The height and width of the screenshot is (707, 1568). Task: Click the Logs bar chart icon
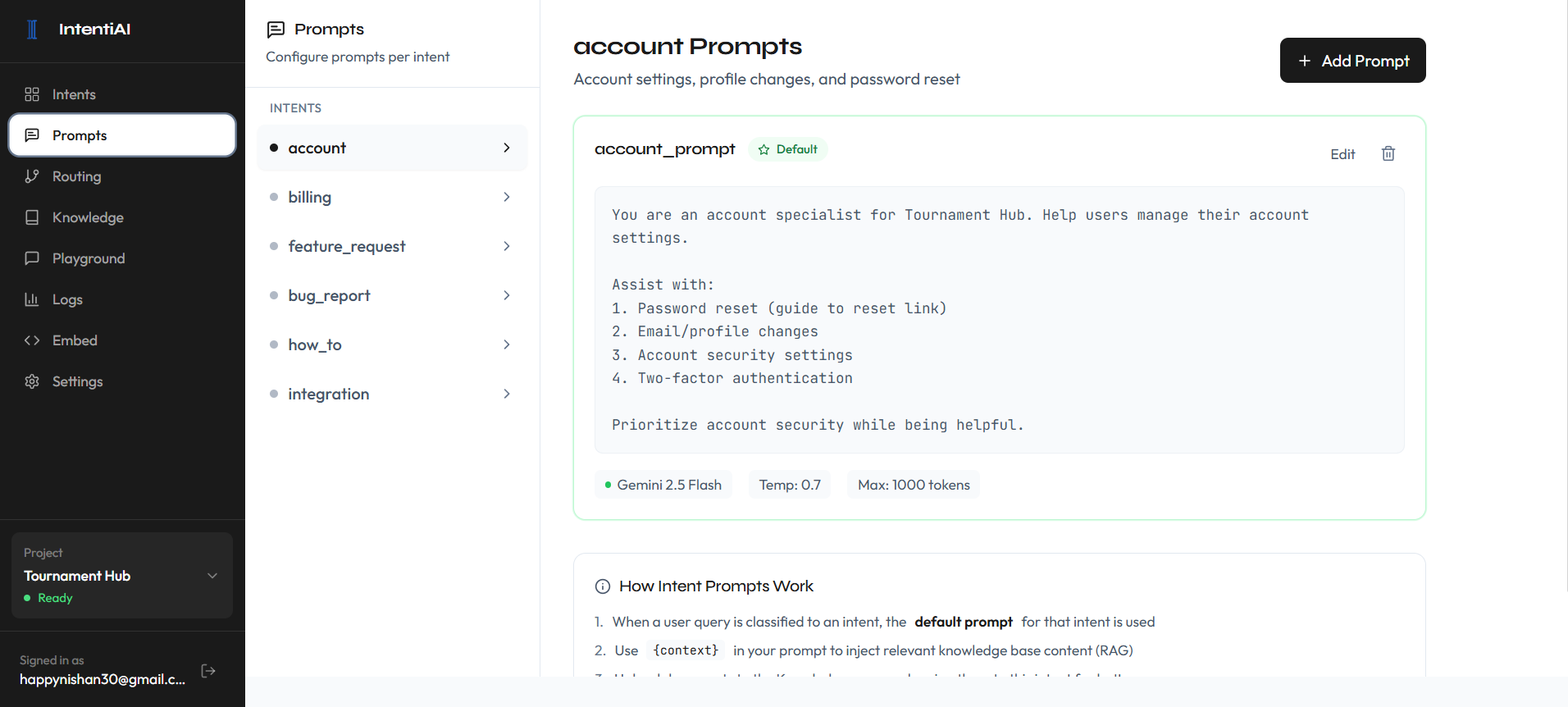32,299
